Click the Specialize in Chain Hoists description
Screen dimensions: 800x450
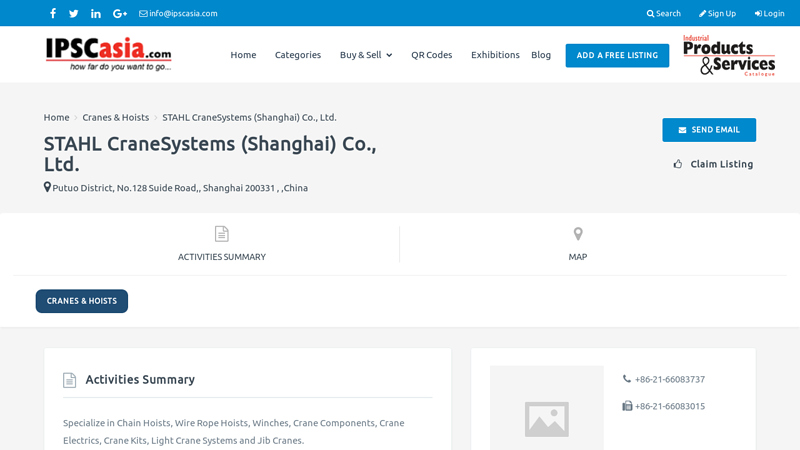pos(234,432)
